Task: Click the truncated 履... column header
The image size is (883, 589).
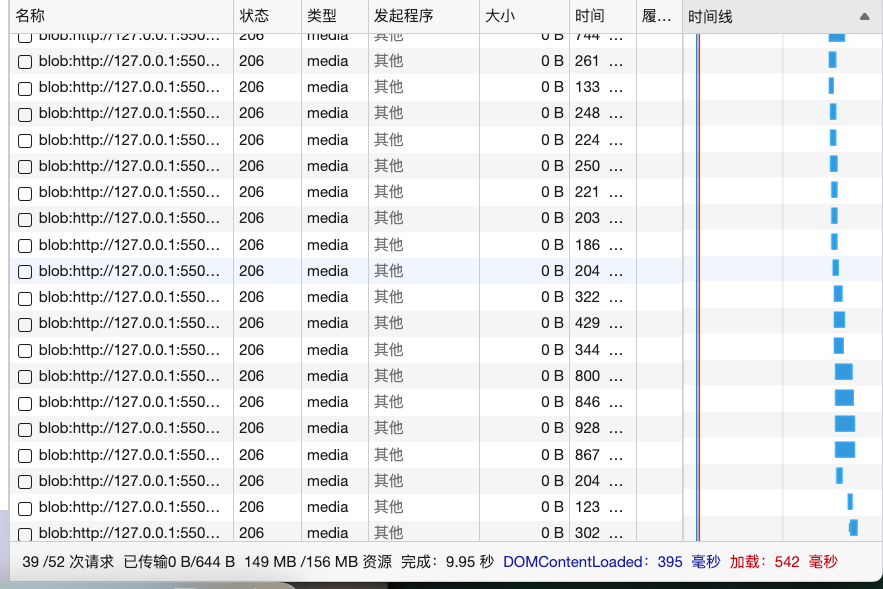Action: pos(656,17)
